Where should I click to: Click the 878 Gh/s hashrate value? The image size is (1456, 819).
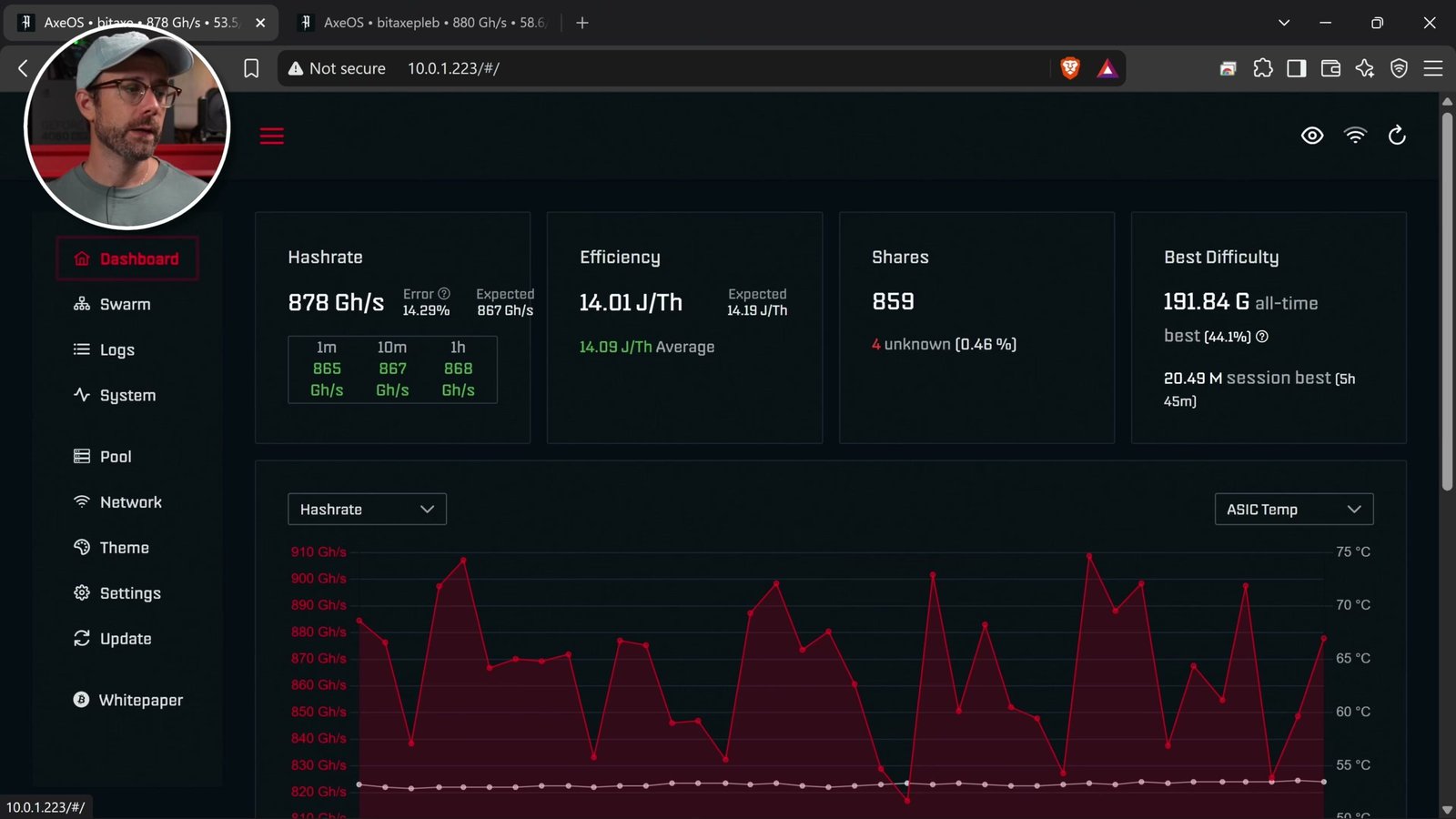[336, 302]
